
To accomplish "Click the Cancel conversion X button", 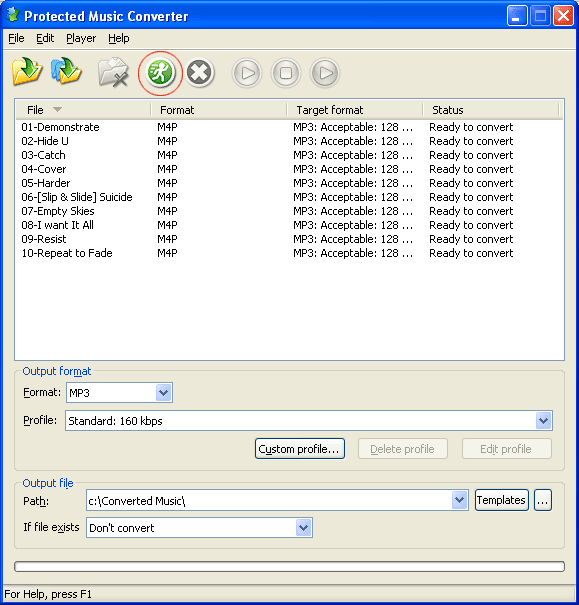I will (199, 73).
